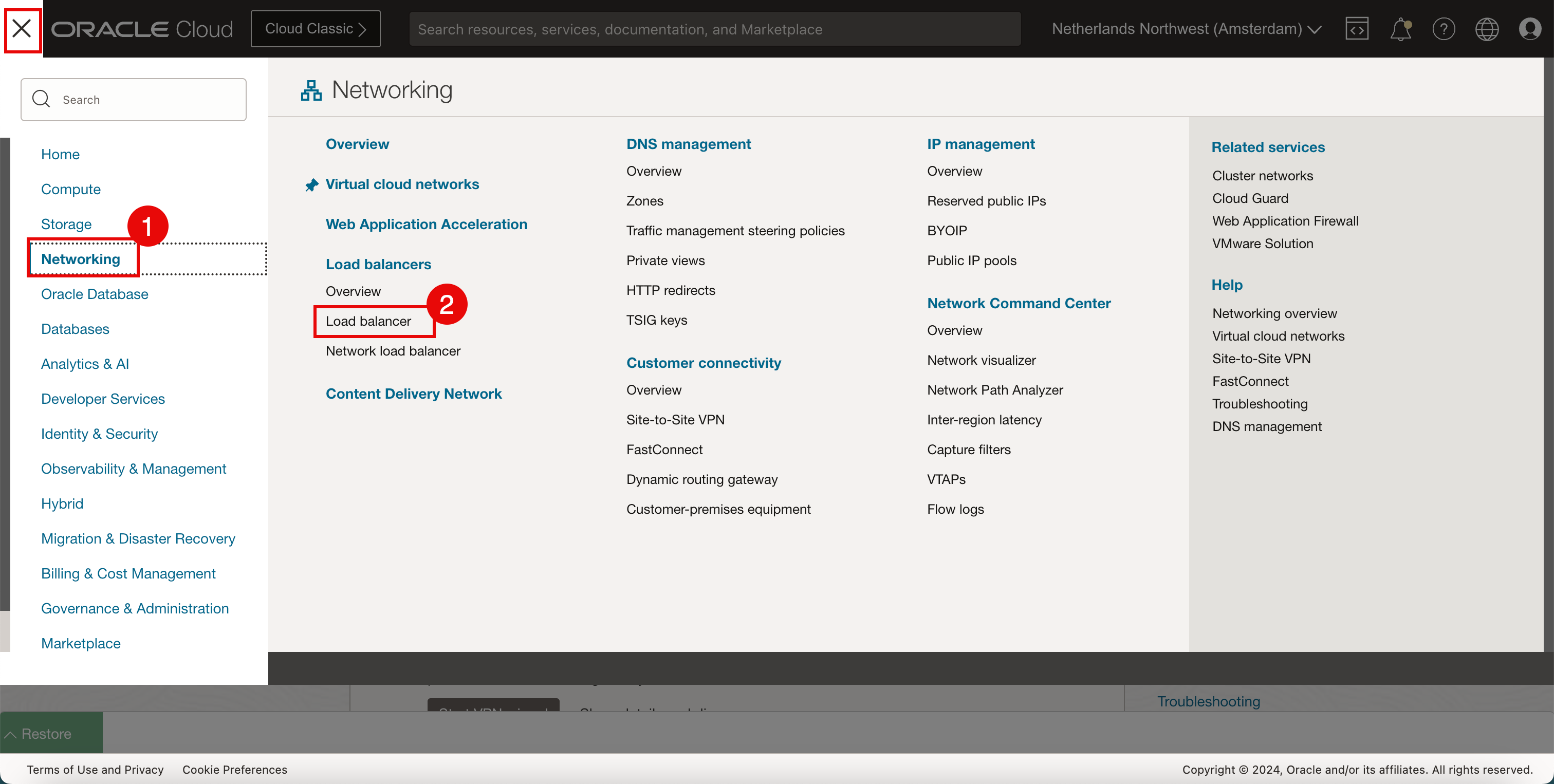Click the help question mark icon
The image size is (1554, 784).
tap(1443, 29)
